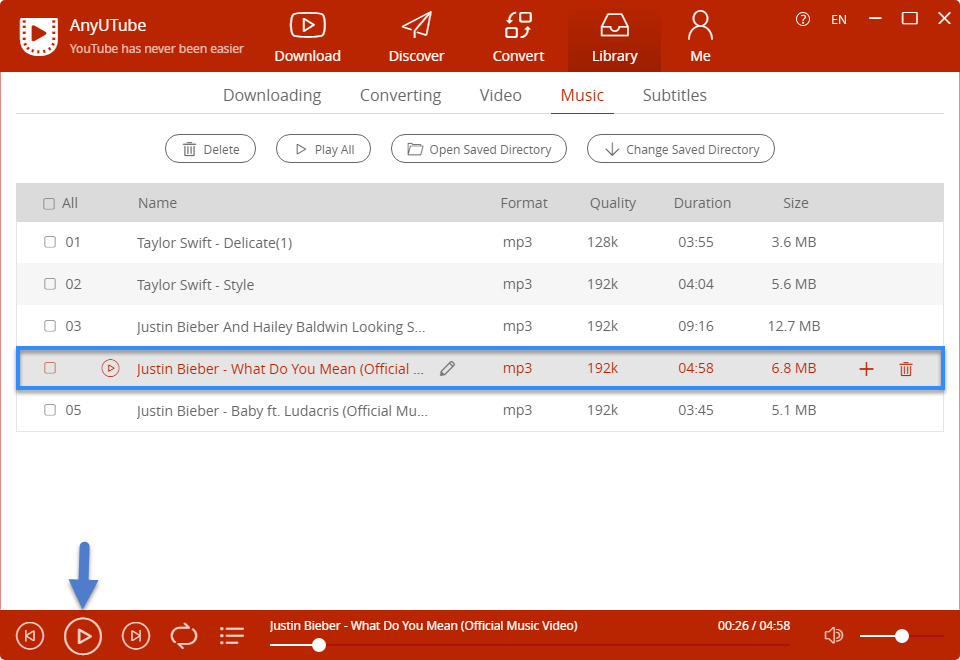The image size is (960, 660).
Task: Check the box for track 05
Action: (x=50, y=410)
